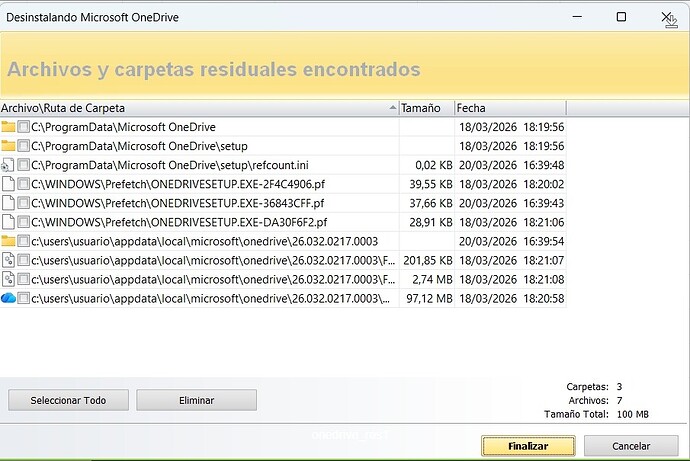This screenshot has height=461, width=690.
Task: Click file icon for ONEDRIVESETUP.EXE-2F4C4906.pf
Action: (x=8, y=184)
